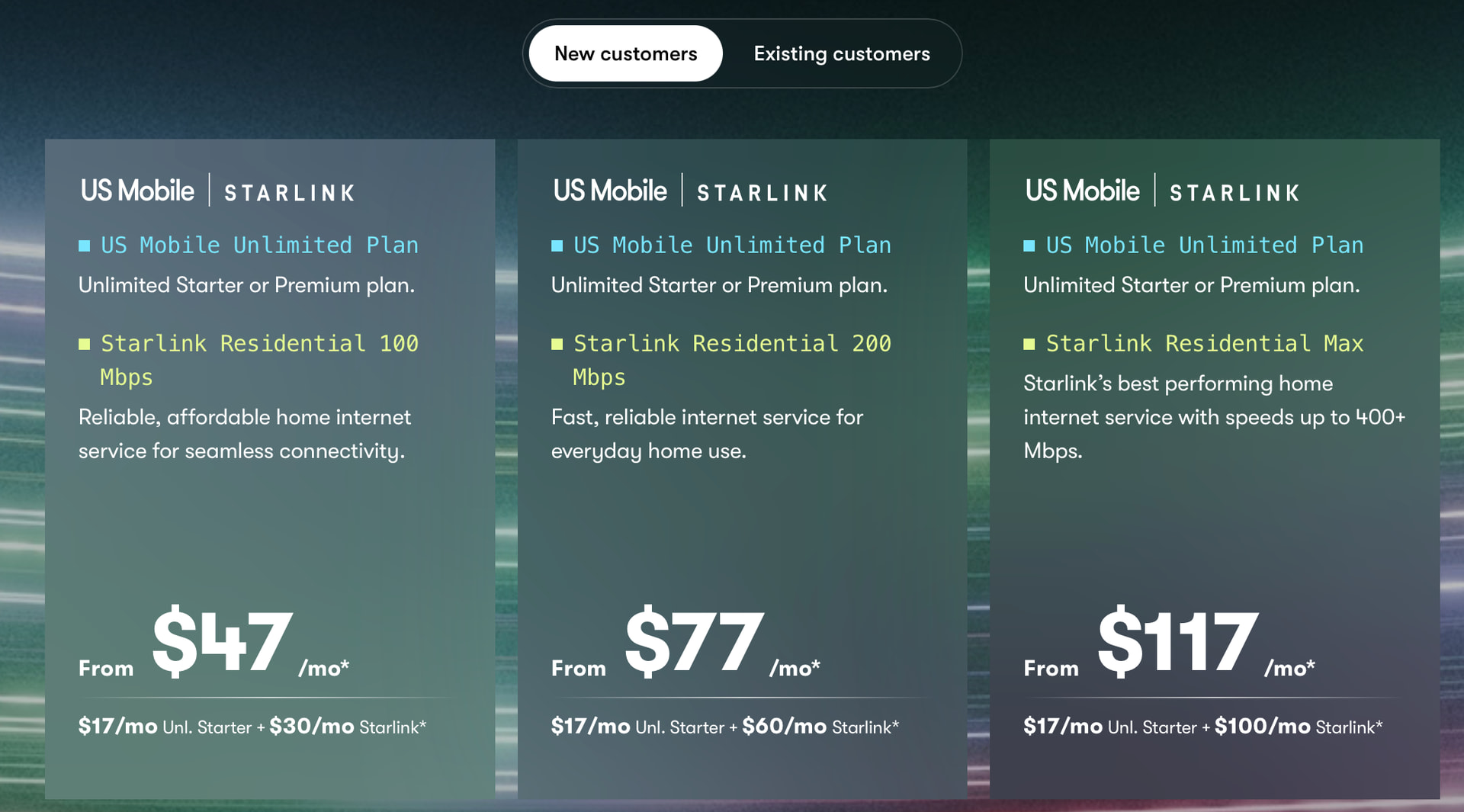Click the $30/mo Starlink price breakdown

coord(347,727)
